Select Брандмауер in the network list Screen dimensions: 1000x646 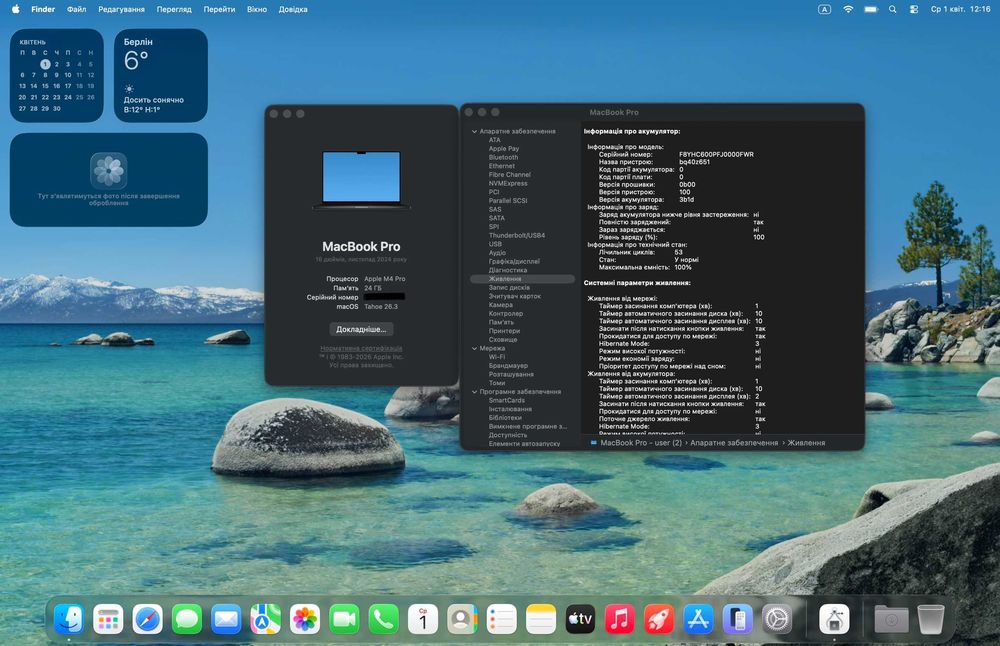pyautogui.click(x=508, y=365)
